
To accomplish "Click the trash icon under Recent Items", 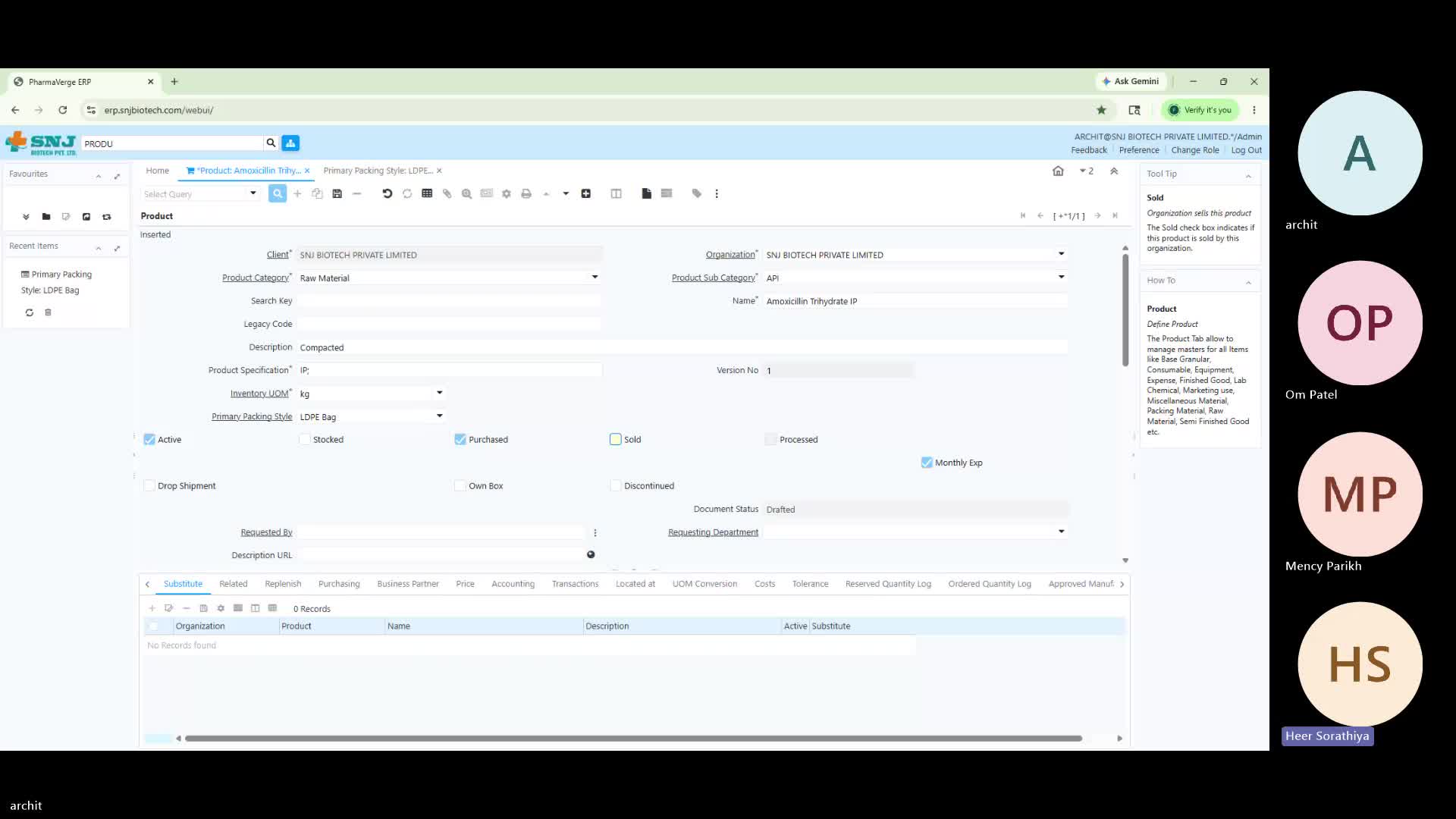I will pyautogui.click(x=48, y=312).
